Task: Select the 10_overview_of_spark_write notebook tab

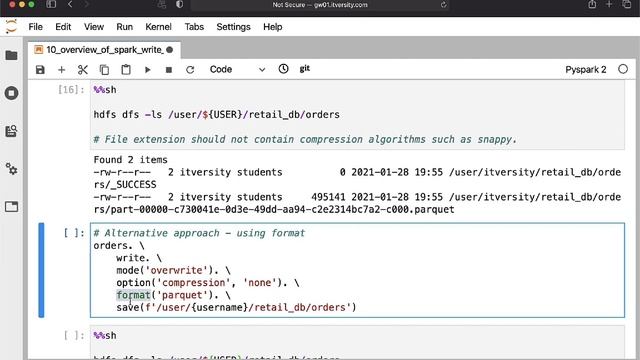Action: pyautogui.click(x=104, y=50)
